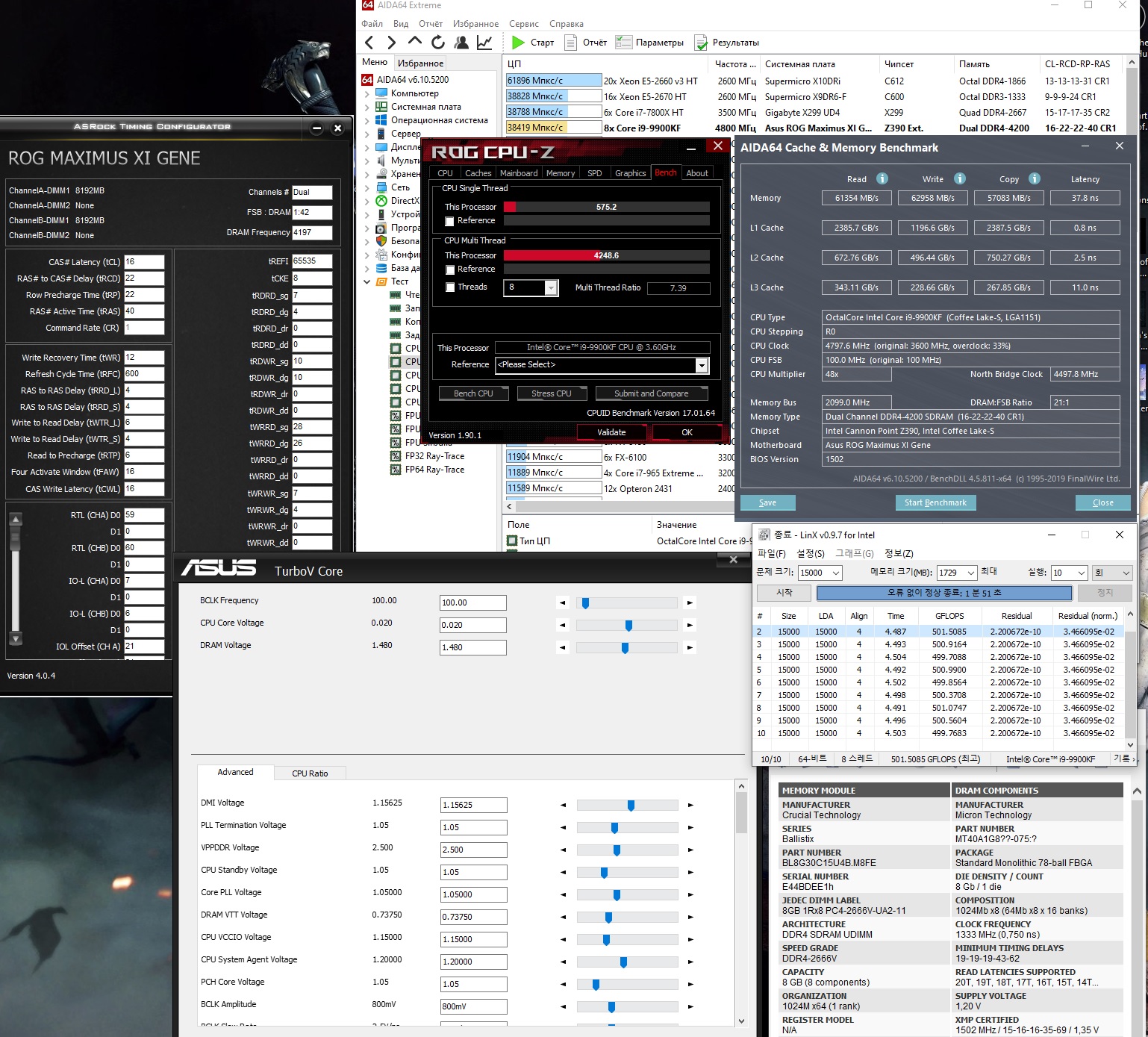The width and height of the screenshot is (1148, 1037).
Task: Select FP64 Ray-Trace benchmark icon
Action: pyautogui.click(x=396, y=470)
